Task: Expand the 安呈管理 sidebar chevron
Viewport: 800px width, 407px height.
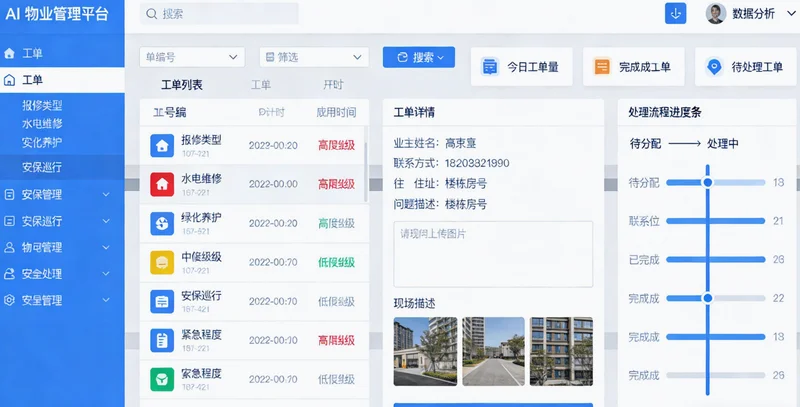Action: (x=106, y=300)
